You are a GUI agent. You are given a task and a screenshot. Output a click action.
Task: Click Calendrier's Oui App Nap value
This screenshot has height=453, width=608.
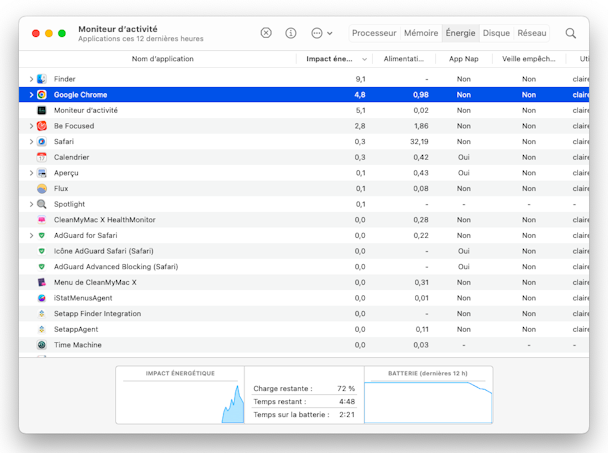point(463,157)
